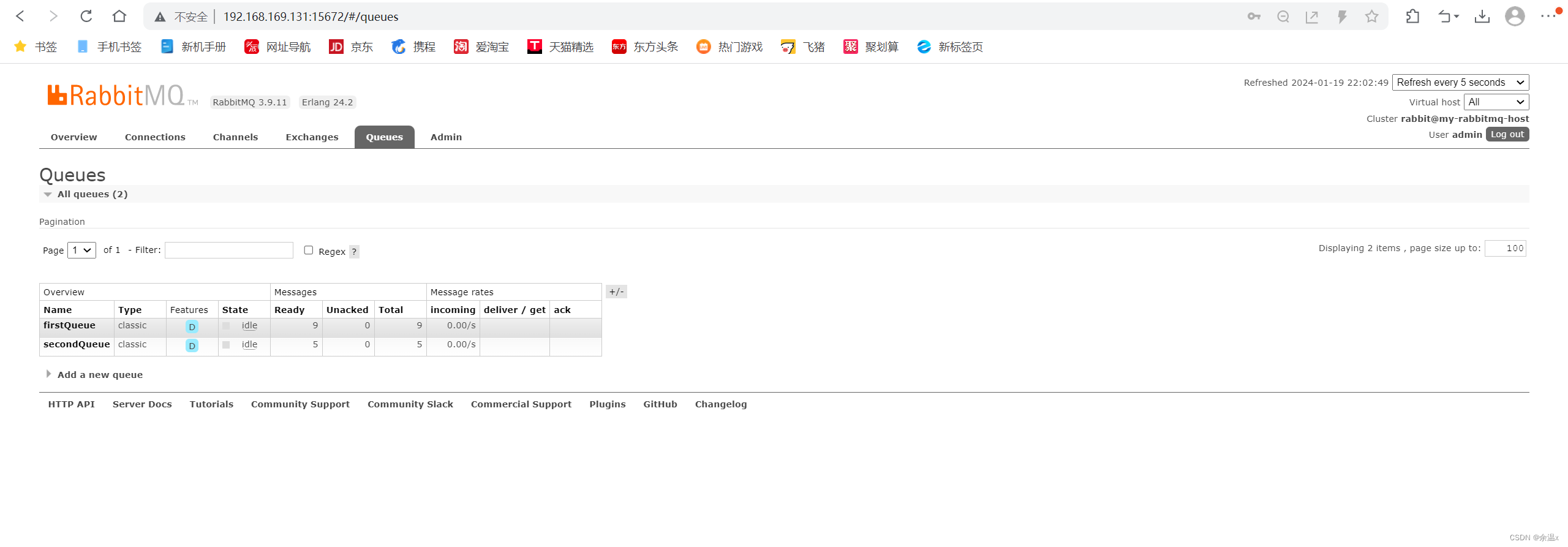The width and height of the screenshot is (1568, 547).
Task: Click the browser address bar URL
Action: coord(311,17)
